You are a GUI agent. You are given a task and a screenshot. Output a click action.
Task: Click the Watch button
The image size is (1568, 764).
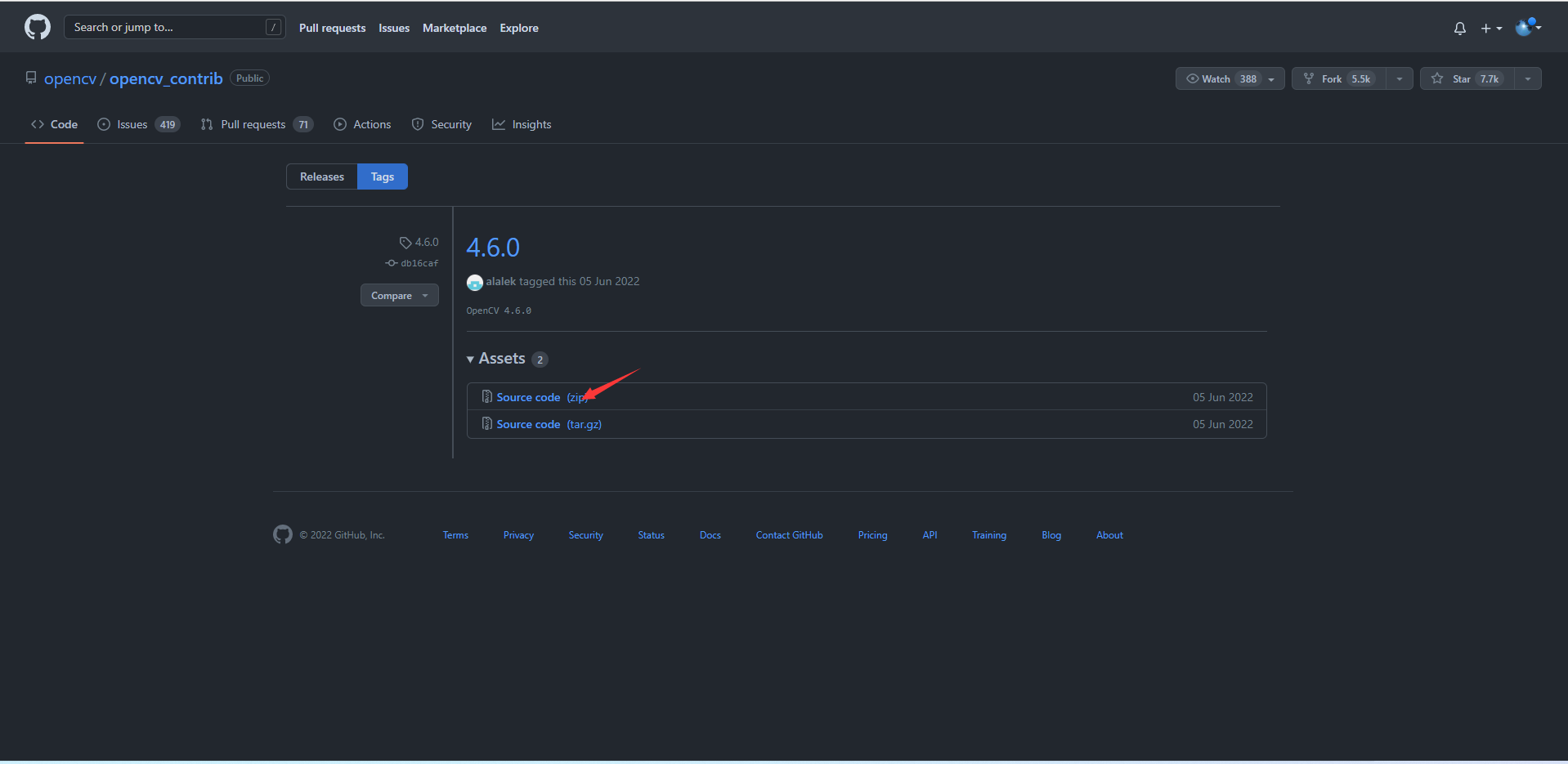1230,78
